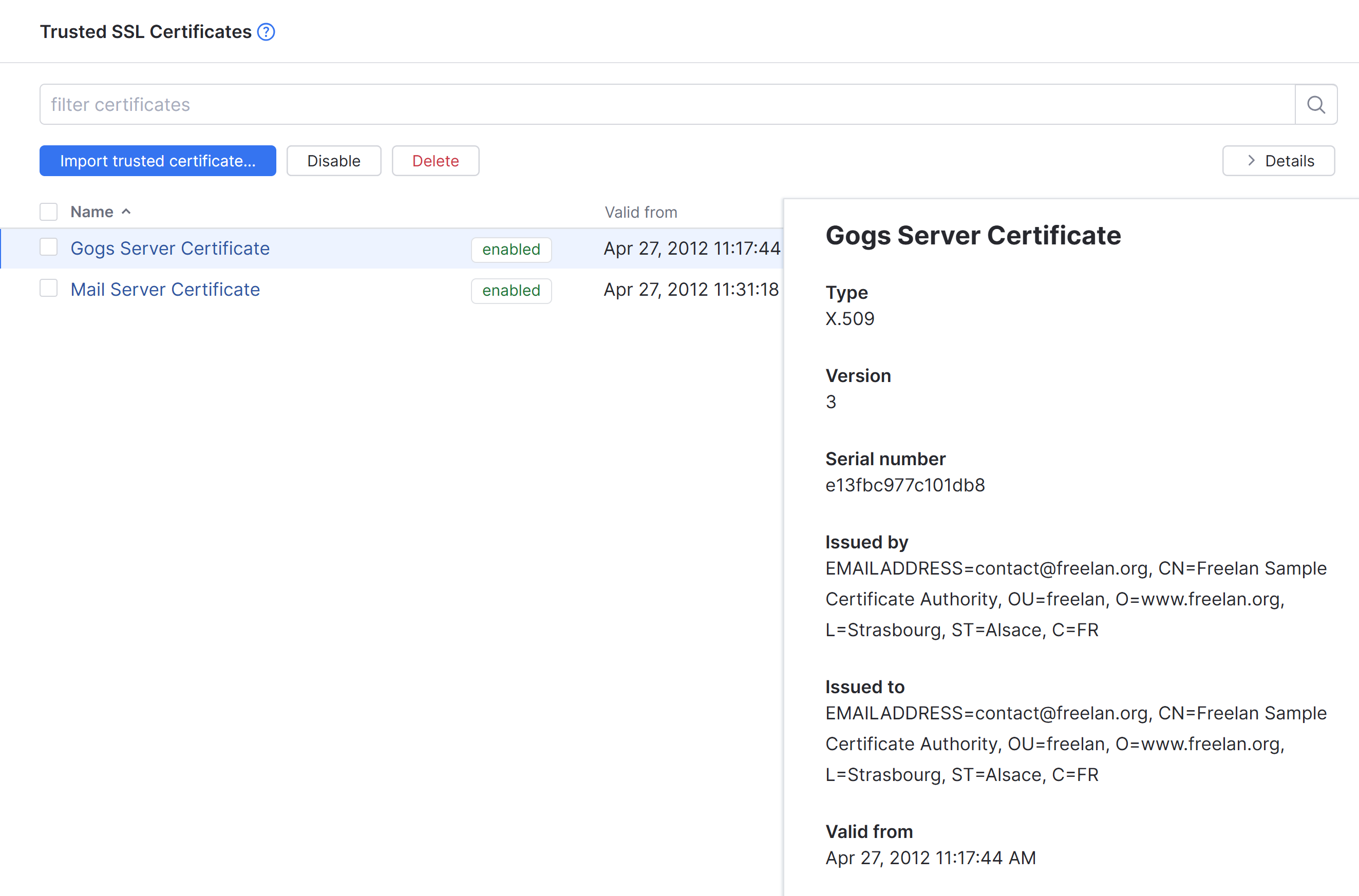Collapse the Gogs Server Certificate details panel
1359x896 pixels.
(x=1278, y=161)
